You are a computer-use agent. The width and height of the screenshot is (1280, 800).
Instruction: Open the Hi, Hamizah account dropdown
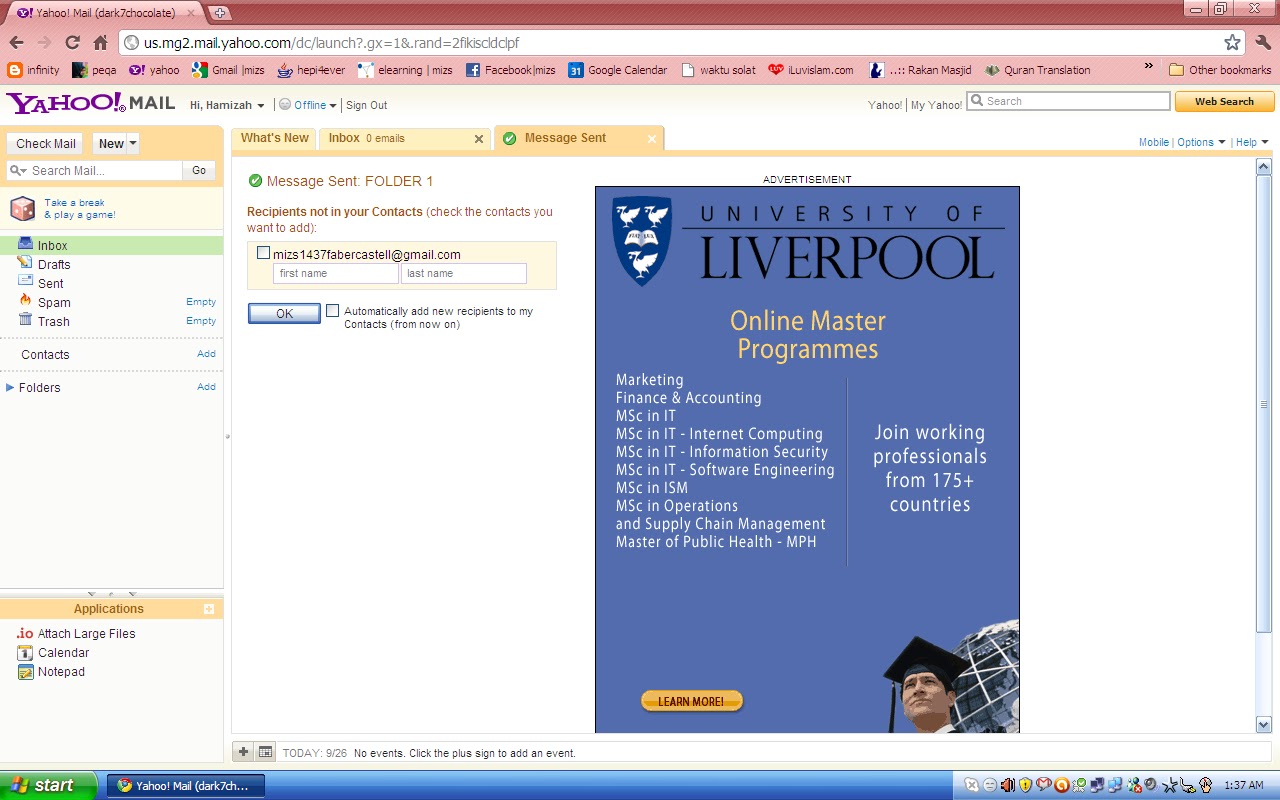click(x=227, y=105)
